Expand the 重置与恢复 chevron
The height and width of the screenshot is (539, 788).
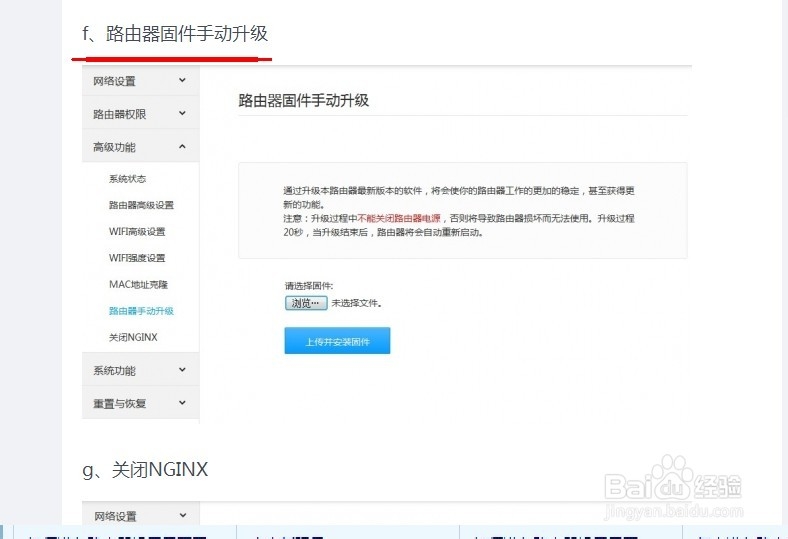(182, 403)
